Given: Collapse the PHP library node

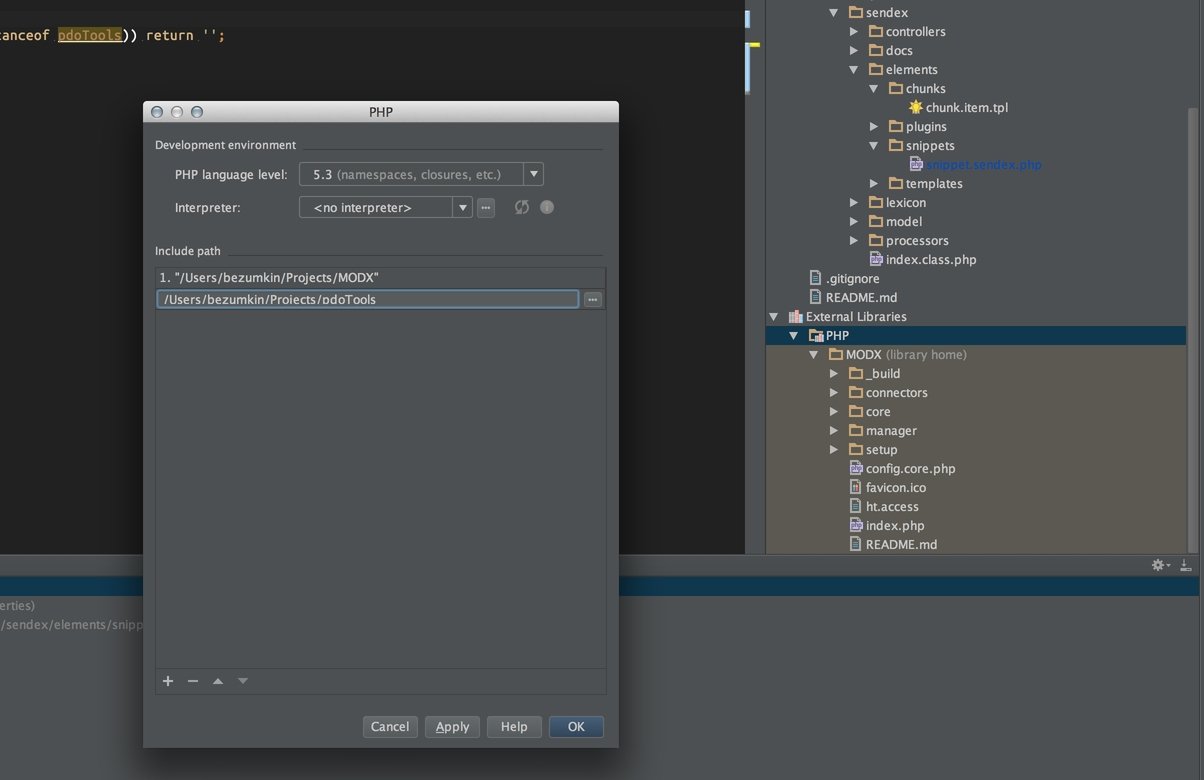Looking at the screenshot, I should tap(794, 336).
